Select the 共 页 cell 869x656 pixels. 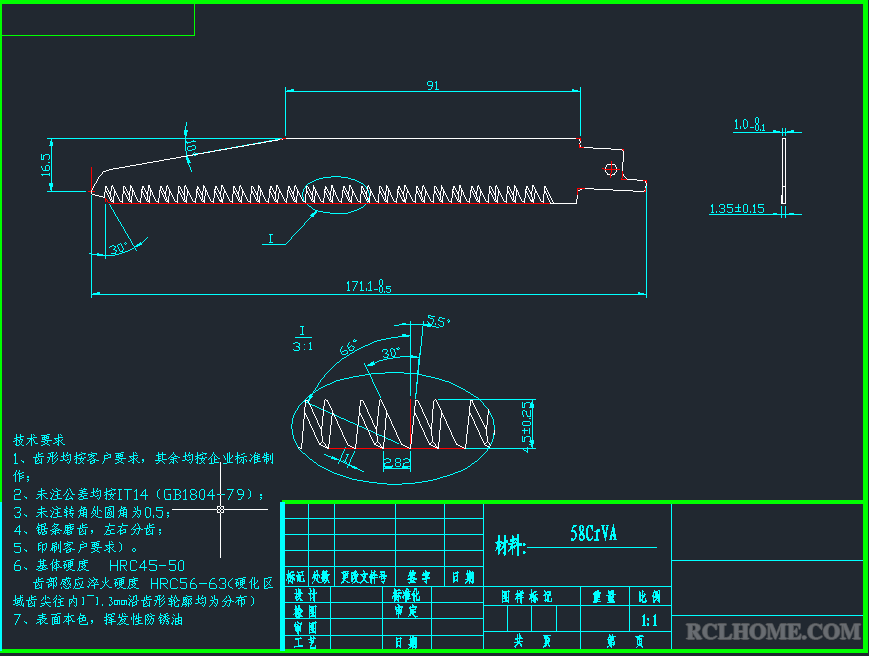tap(532, 642)
